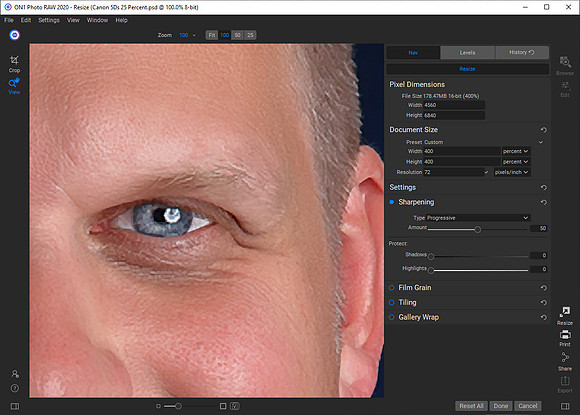The width and height of the screenshot is (580, 415).
Task: Enable the Film Grain toggle
Action: click(391, 287)
